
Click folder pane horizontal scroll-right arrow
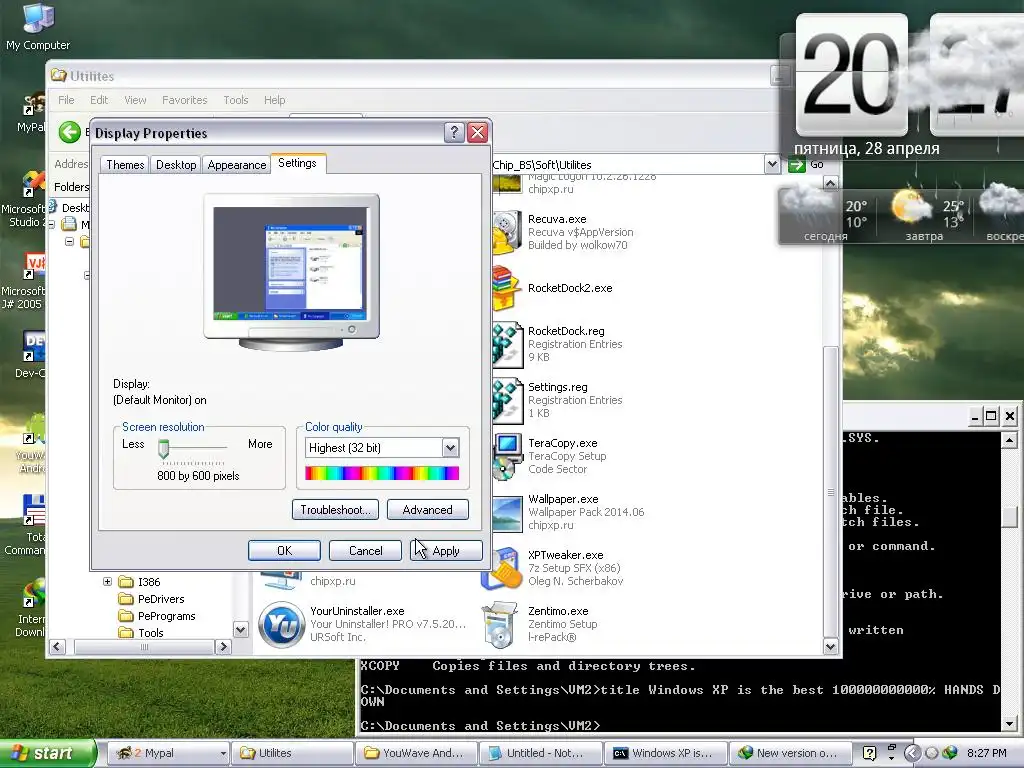(x=224, y=647)
